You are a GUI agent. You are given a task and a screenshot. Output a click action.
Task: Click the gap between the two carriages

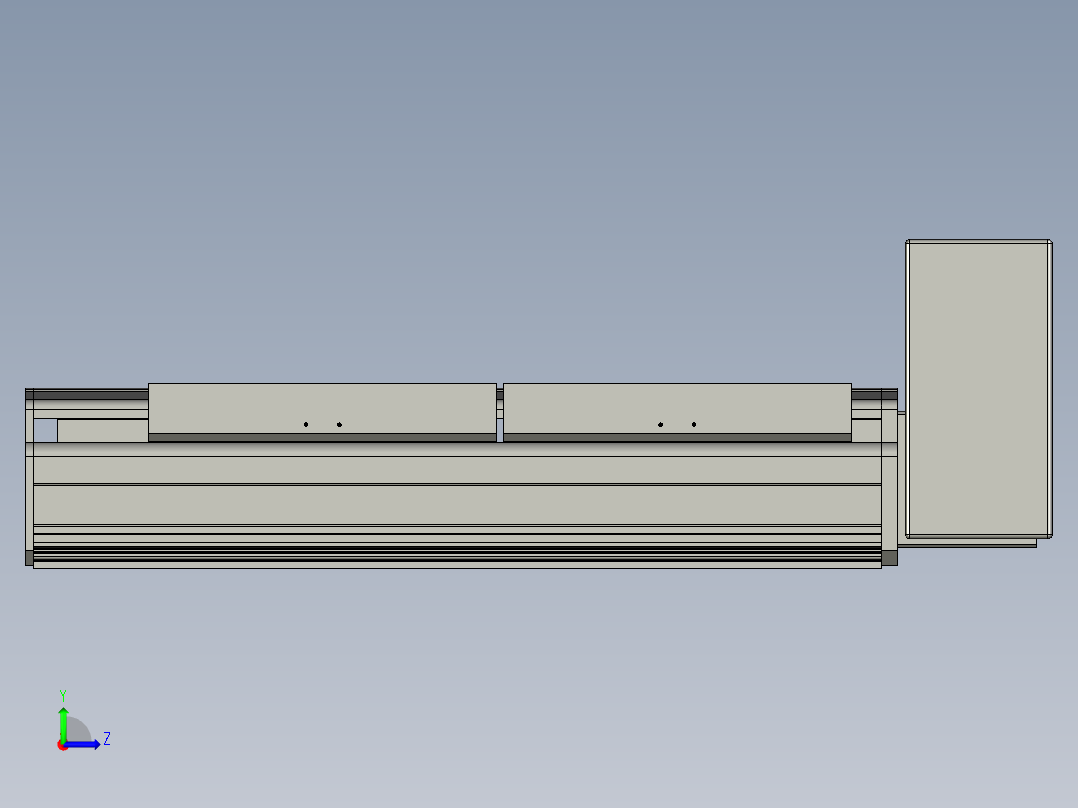click(x=500, y=410)
